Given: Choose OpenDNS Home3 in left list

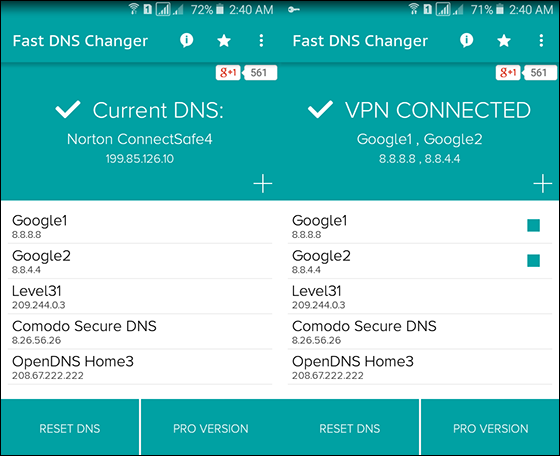Looking at the screenshot, I should [140, 367].
